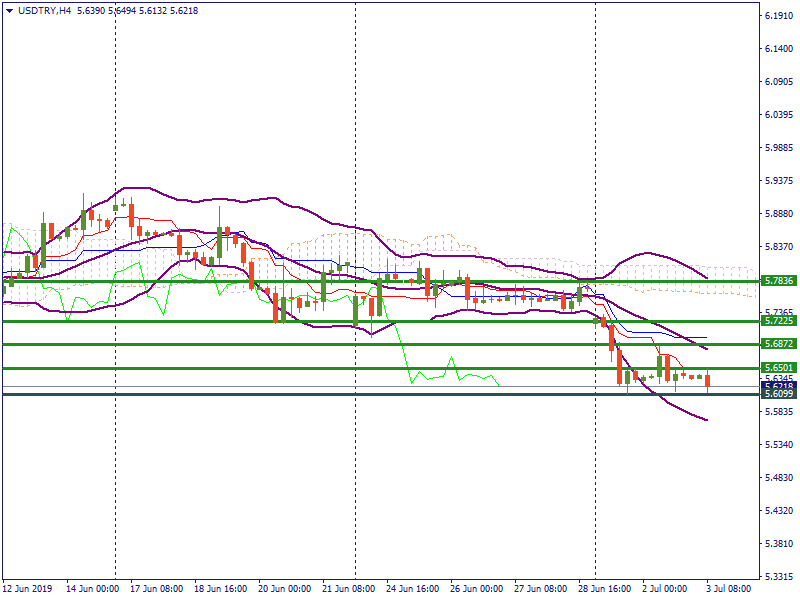Image resolution: width=800 pixels, height=600 pixels.
Task: Click the 5.3315 value on price scale
Action: click(x=778, y=577)
